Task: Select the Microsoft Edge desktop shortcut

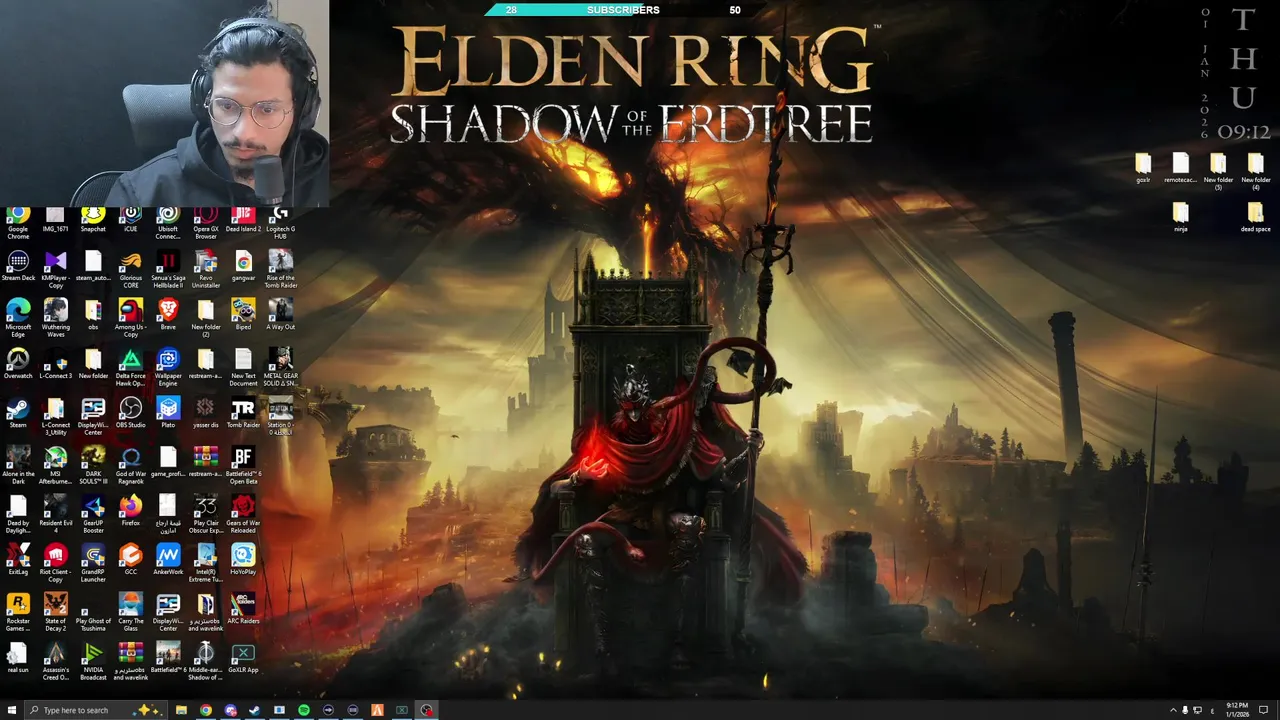Action: pyautogui.click(x=18, y=319)
